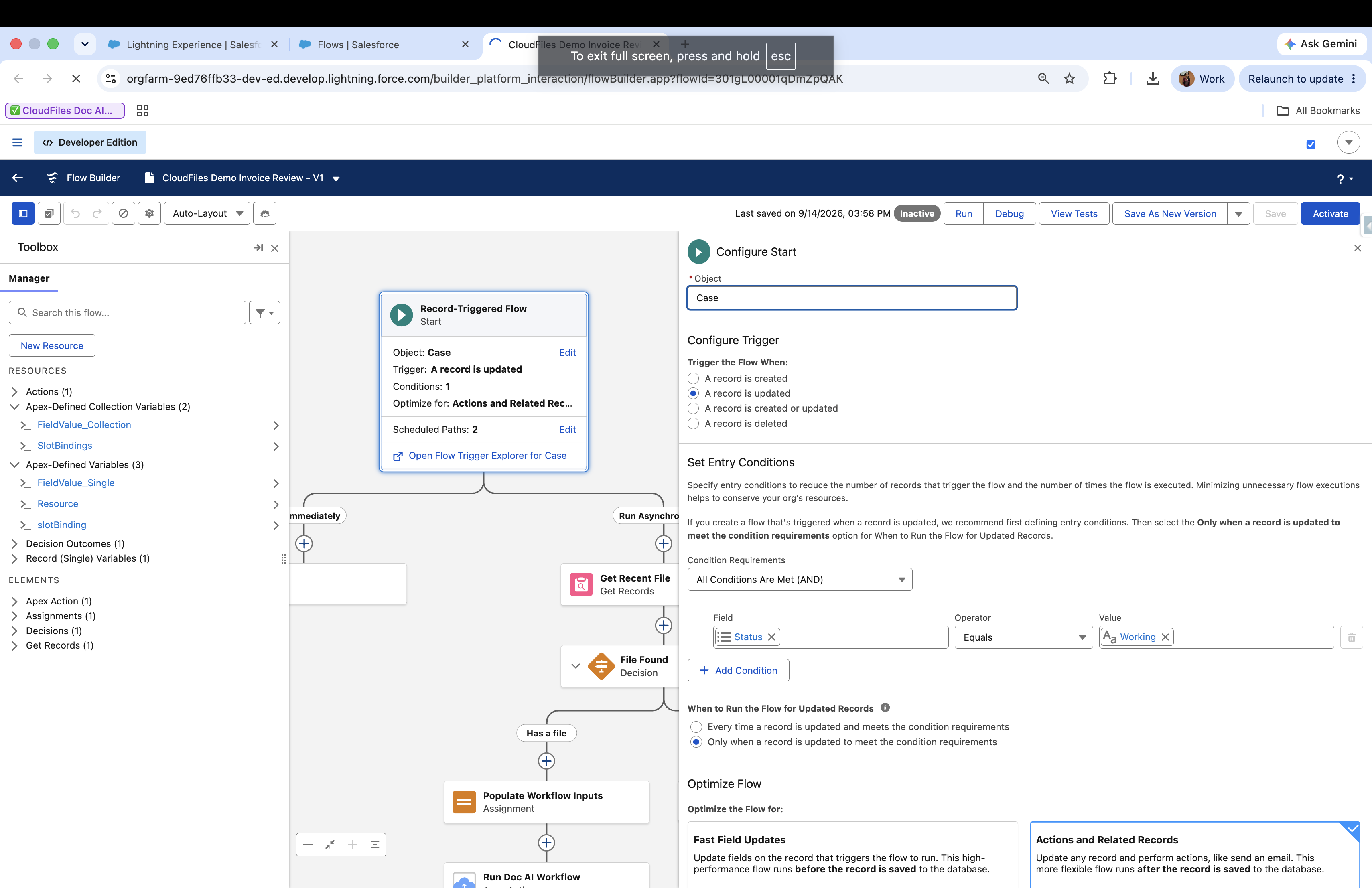Open All Bookmarks folder

click(x=1318, y=111)
